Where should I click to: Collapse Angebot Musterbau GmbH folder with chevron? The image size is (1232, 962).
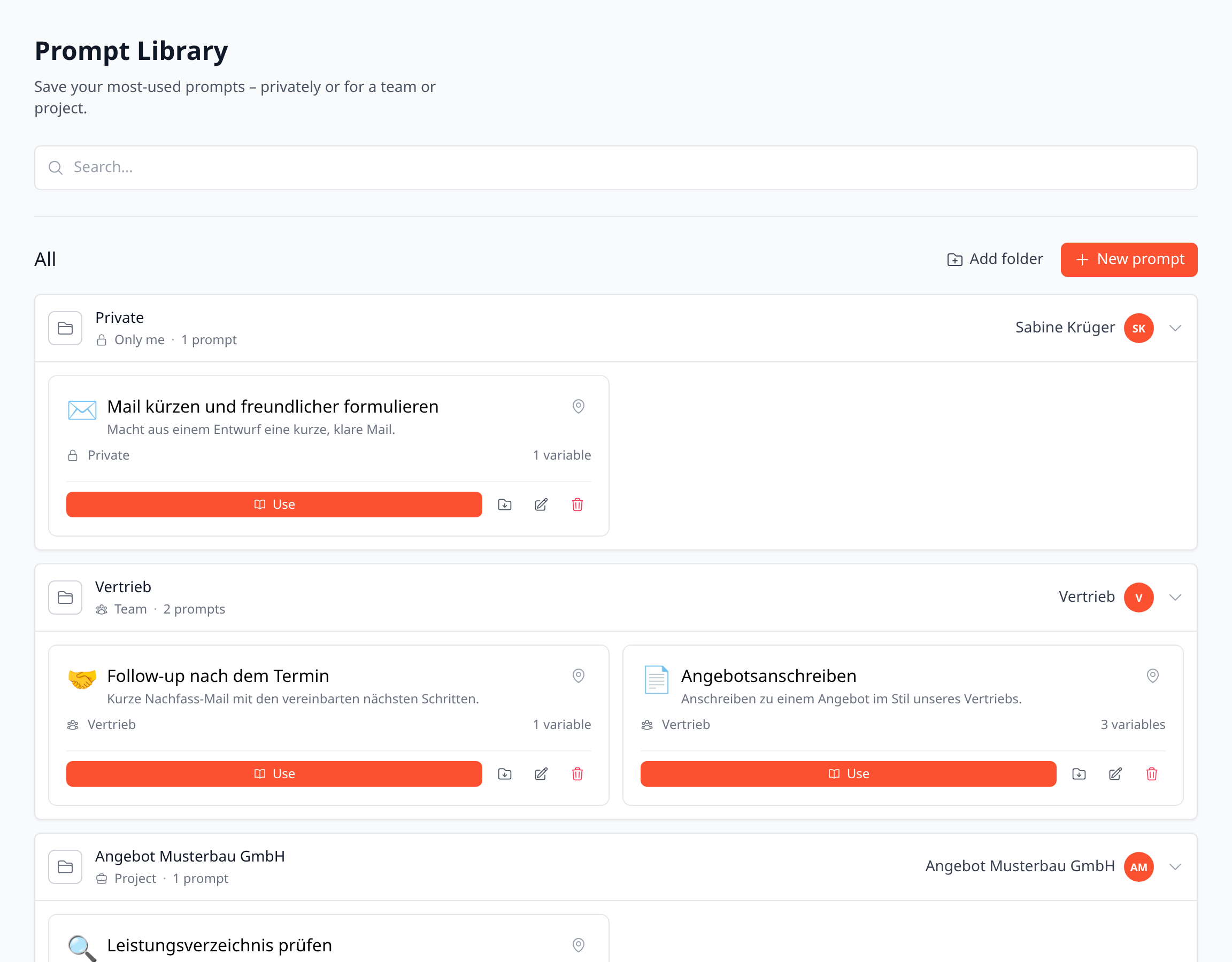point(1175,867)
